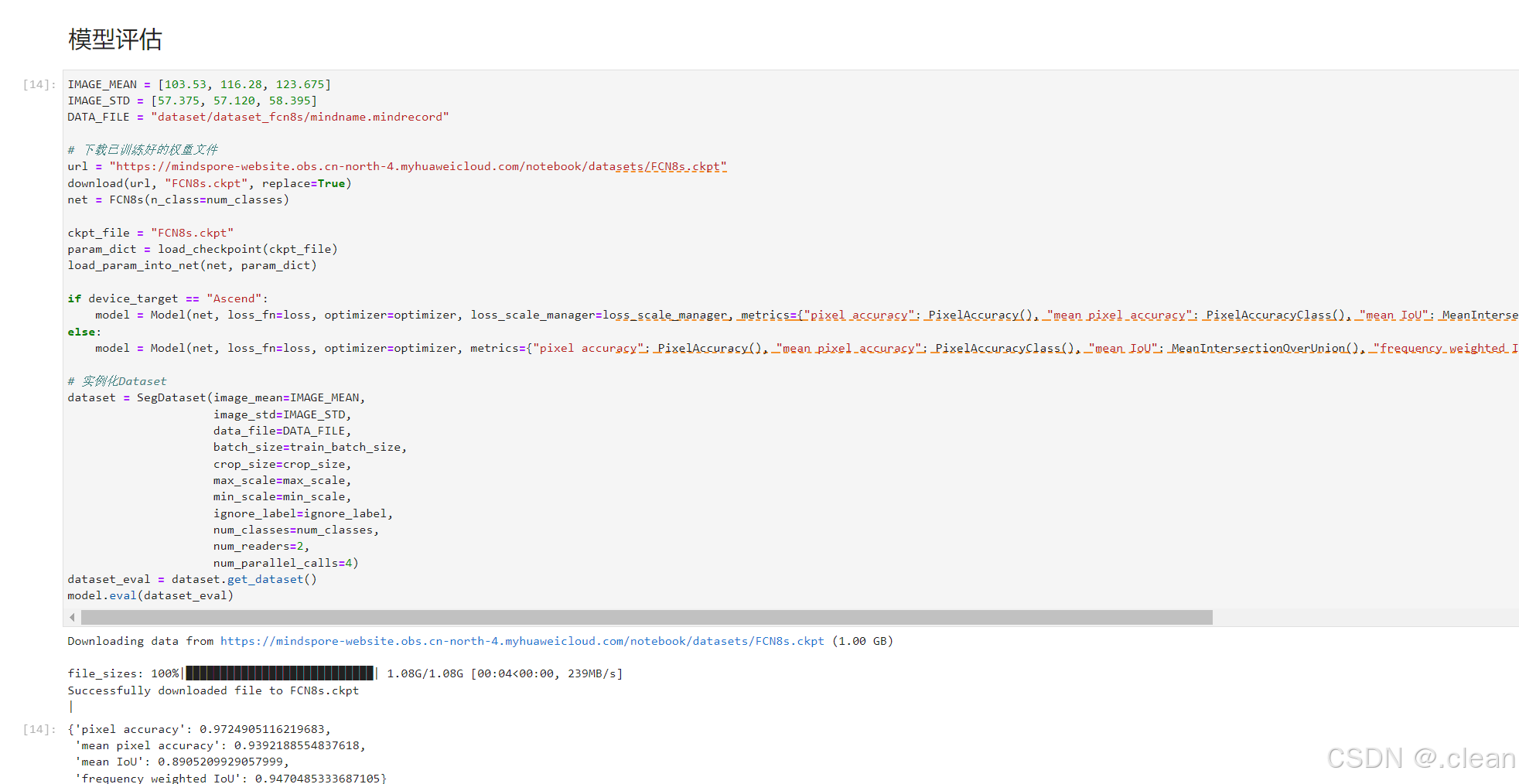
Task: Click the 'download(url, "FCN8s.ckpt", replace=True)' line
Action: (210, 183)
